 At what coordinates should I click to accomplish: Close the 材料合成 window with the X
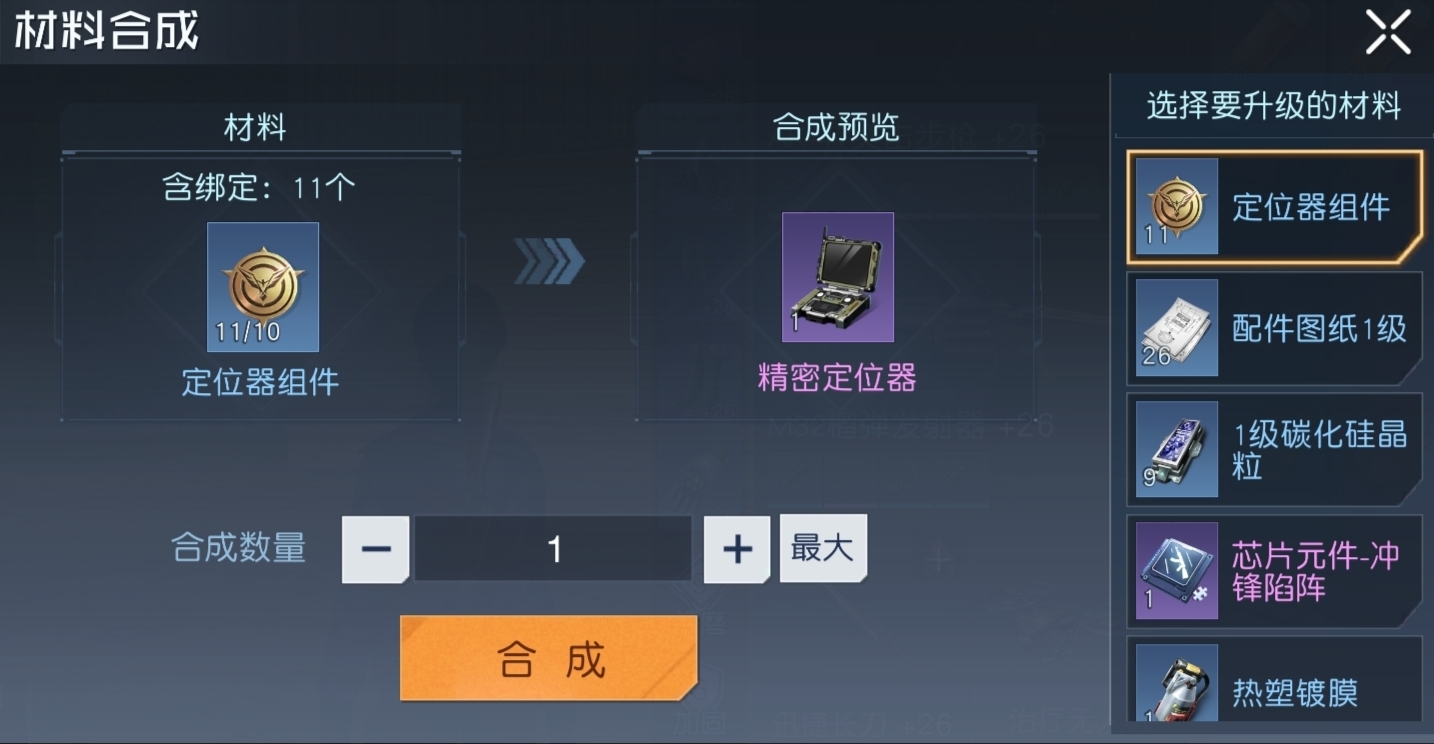1388,32
